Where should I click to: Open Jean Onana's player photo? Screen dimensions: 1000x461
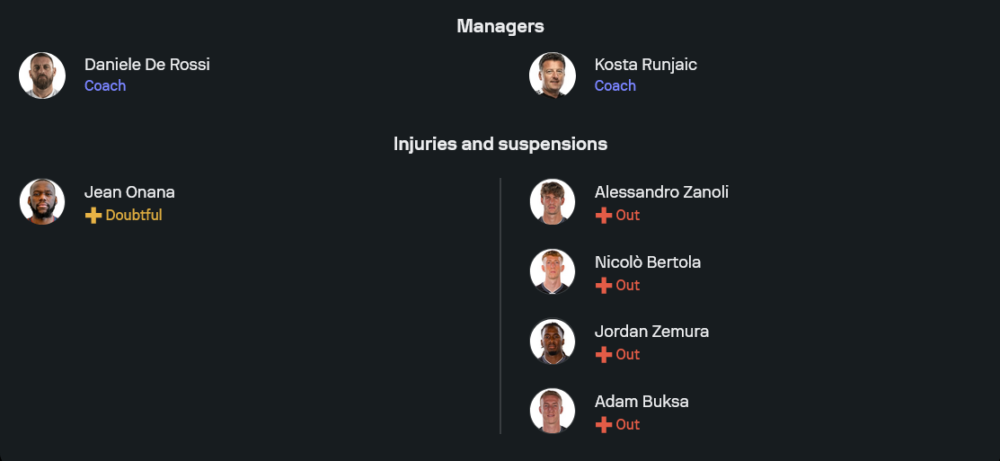click(x=42, y=202)
